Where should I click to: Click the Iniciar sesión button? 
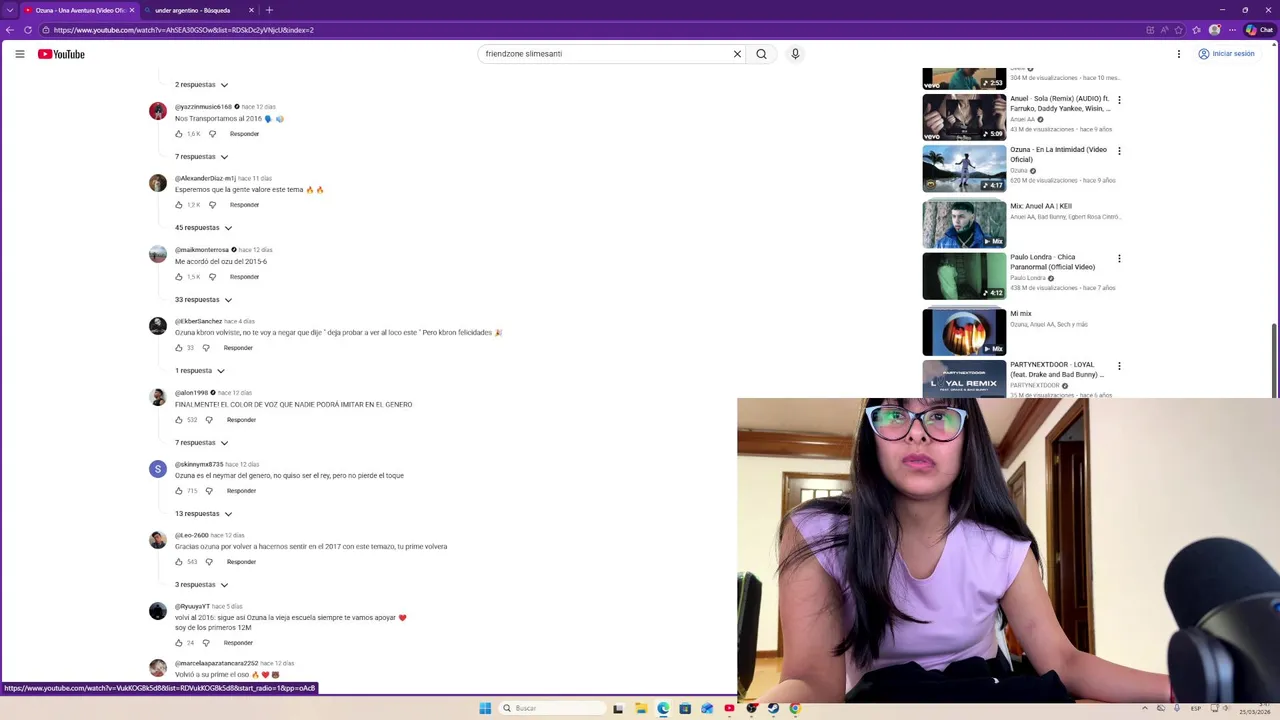pyautogui.click(x=1226, y=54)
